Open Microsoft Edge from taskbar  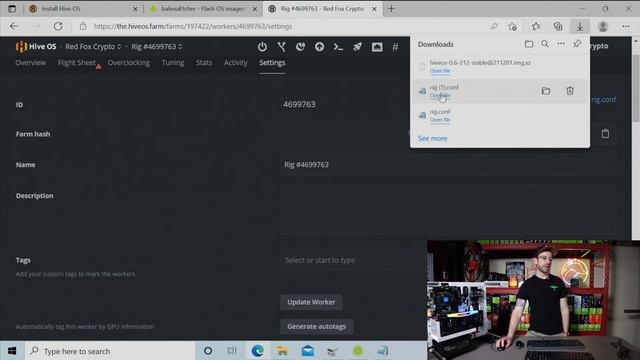click(x=258, y=351)
